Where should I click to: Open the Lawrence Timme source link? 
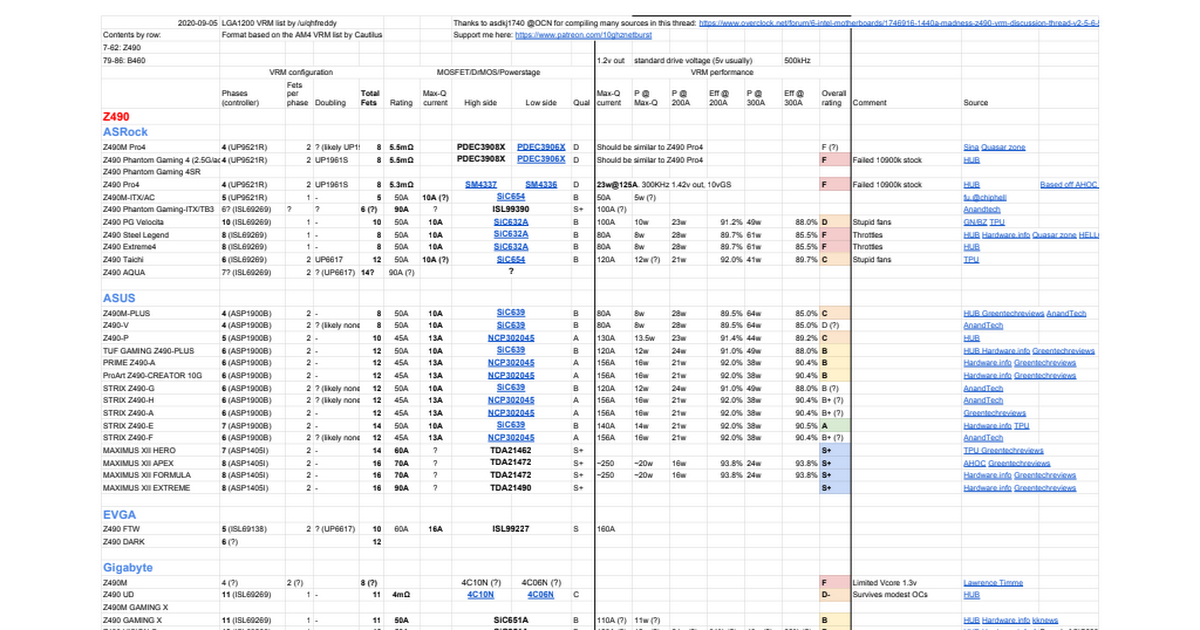point(993,582)
